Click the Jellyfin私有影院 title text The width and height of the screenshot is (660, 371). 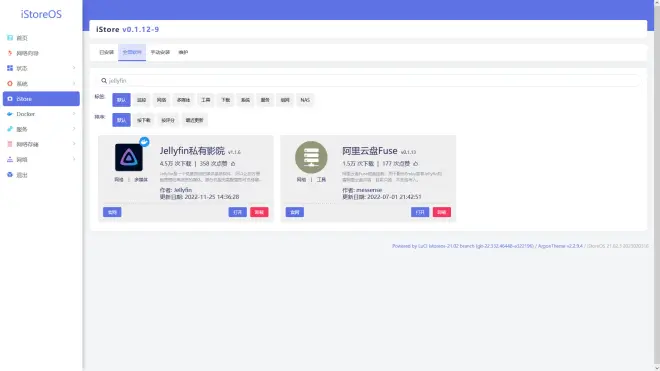coord(192,151)
